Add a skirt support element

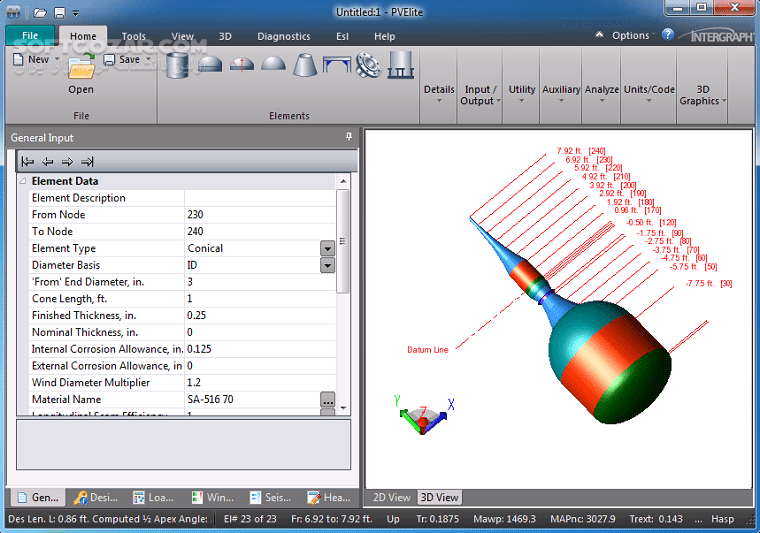(401, 65)
